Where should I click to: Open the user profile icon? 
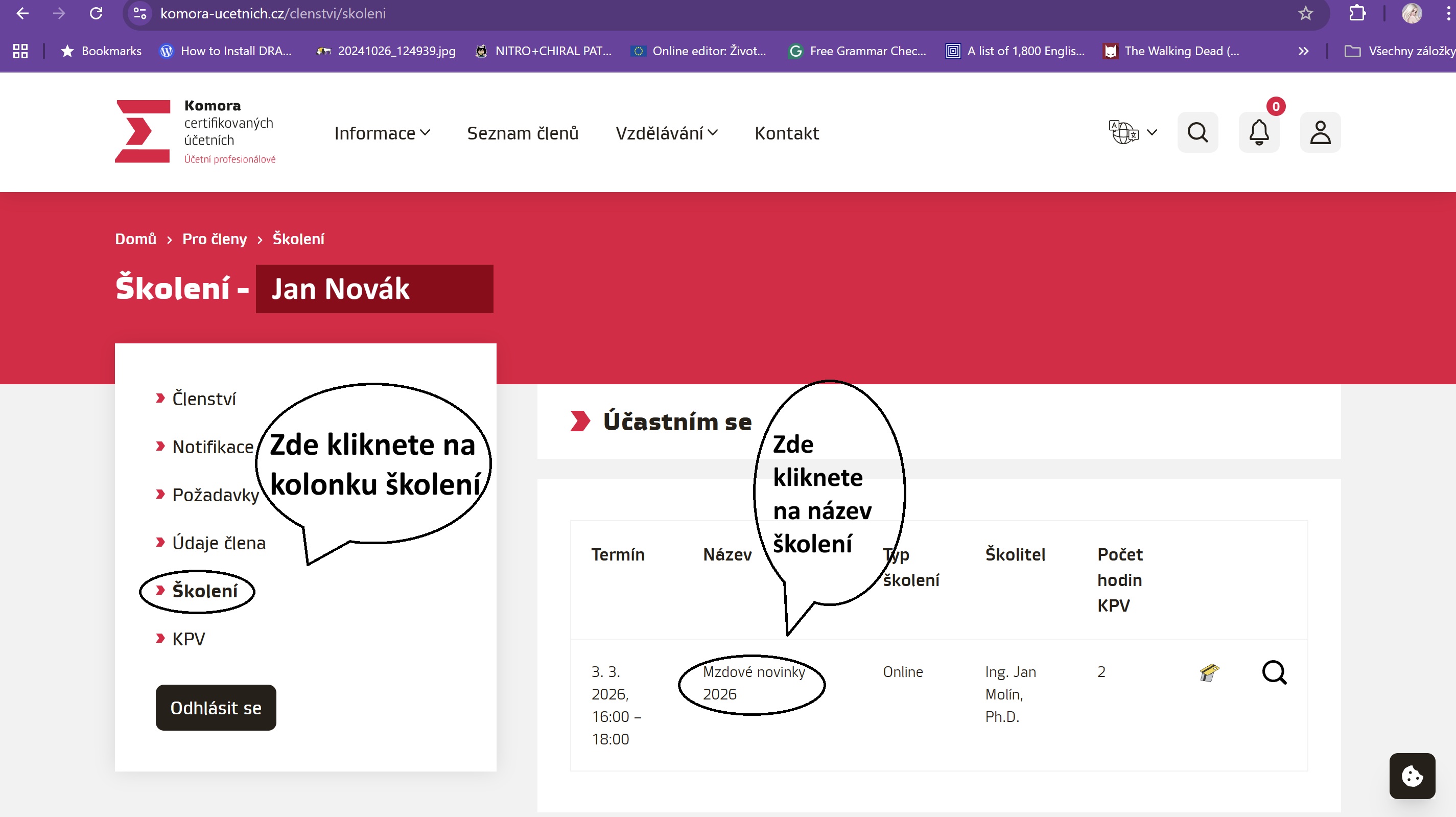1320,132
